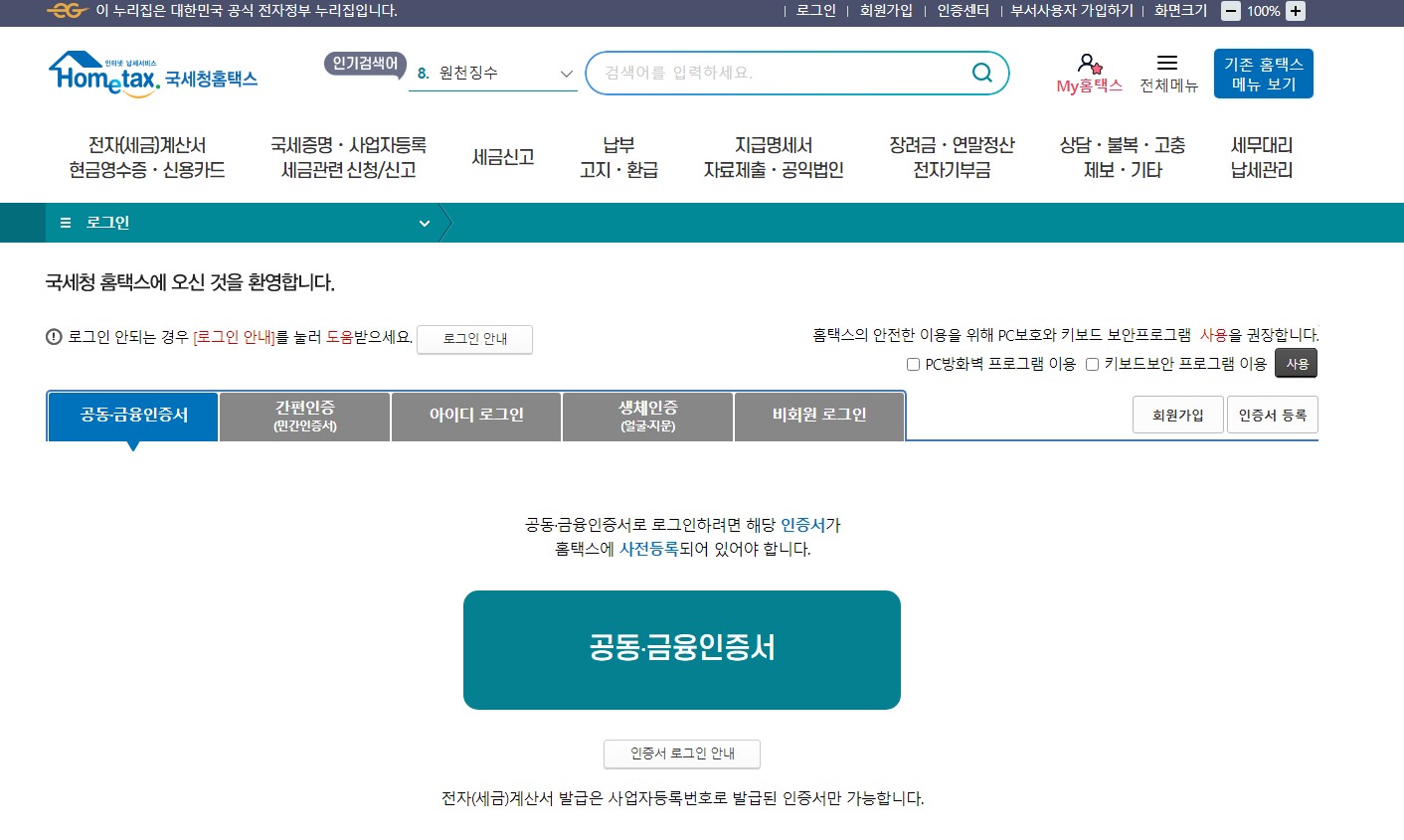
Task: Click the e-government emblem icon top left
Action: [65, 12]
